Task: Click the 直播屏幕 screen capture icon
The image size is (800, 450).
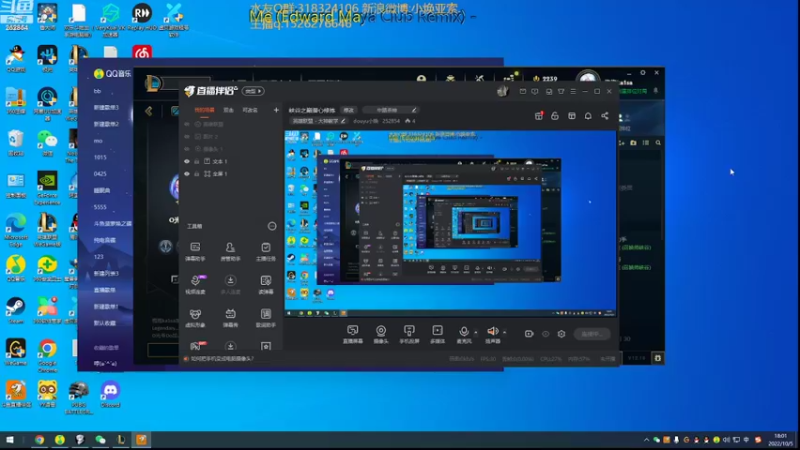Action: pos(353,334)
